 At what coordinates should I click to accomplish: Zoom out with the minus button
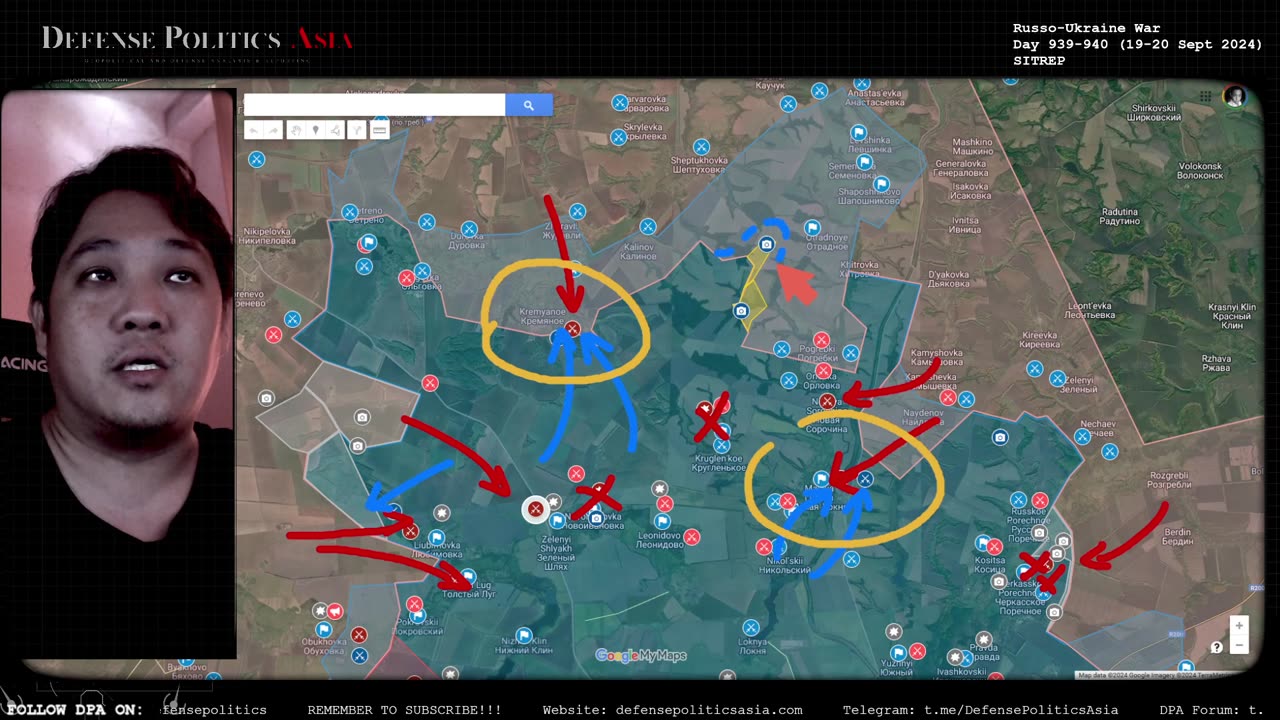click(1239, 645)
